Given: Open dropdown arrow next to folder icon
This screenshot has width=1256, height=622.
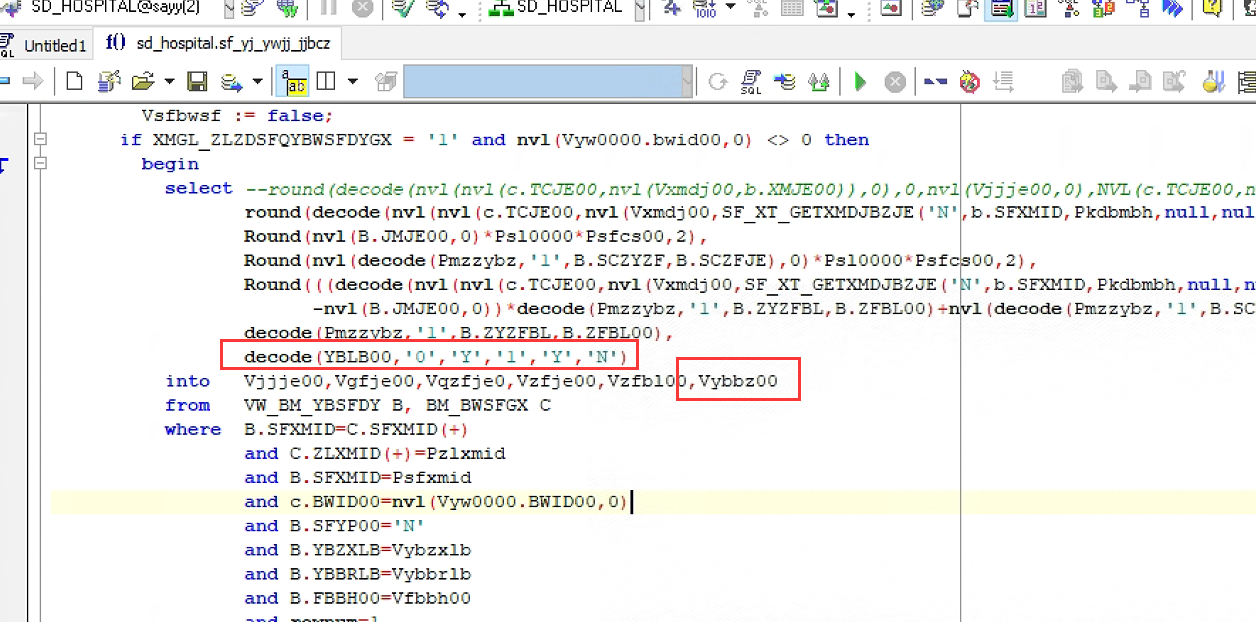Looking at the screenshot, I should click(x=169, y=81).
